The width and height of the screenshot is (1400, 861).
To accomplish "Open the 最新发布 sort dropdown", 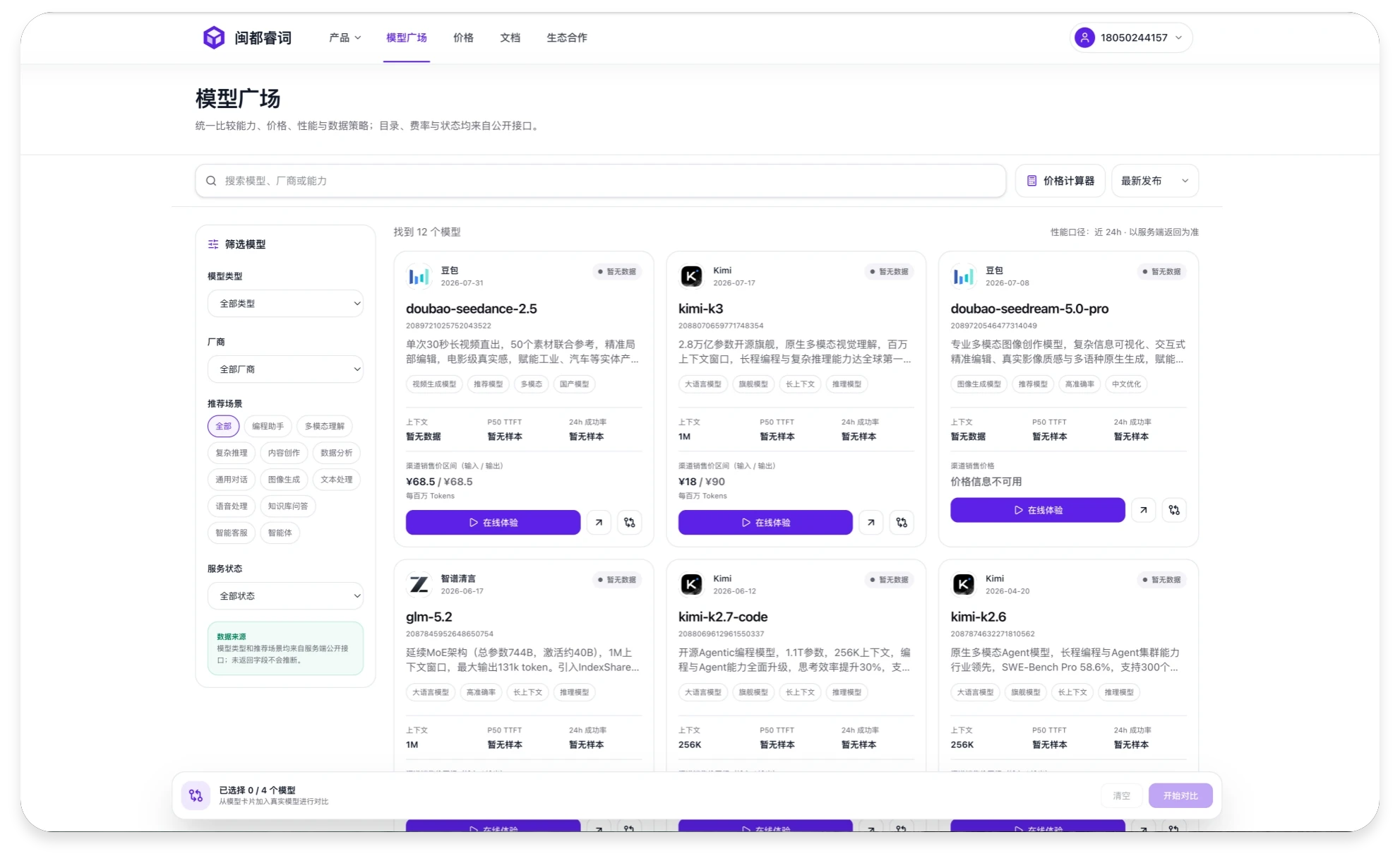I will 1154,181.
